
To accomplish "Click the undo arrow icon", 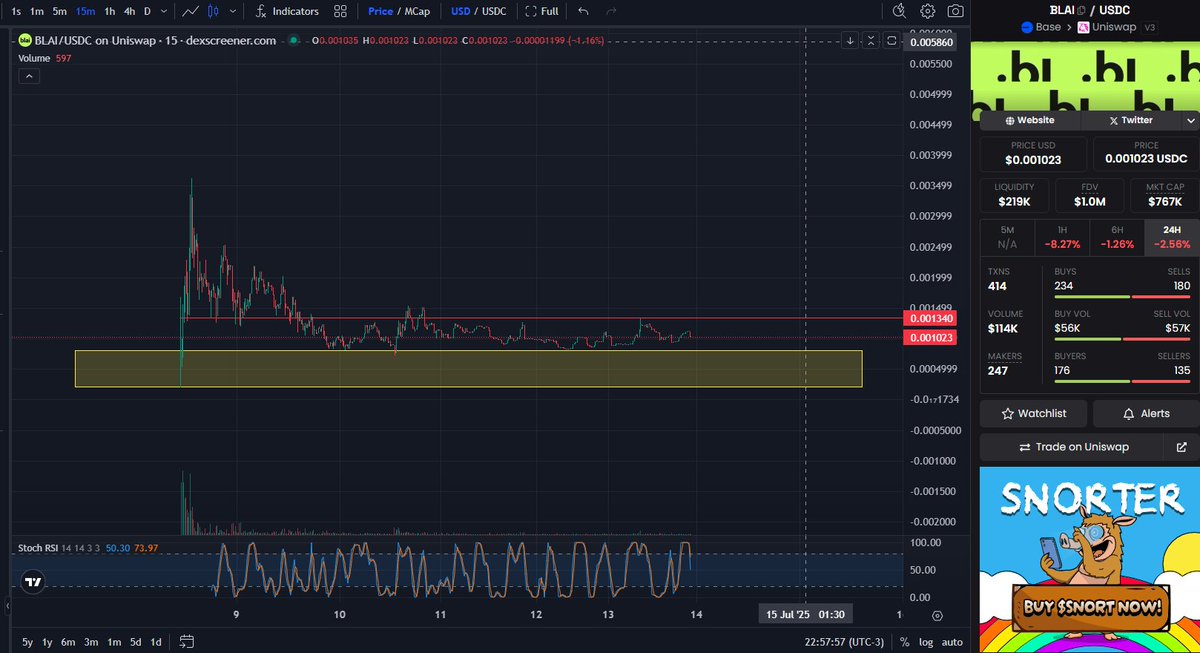I will coord(583,11).
